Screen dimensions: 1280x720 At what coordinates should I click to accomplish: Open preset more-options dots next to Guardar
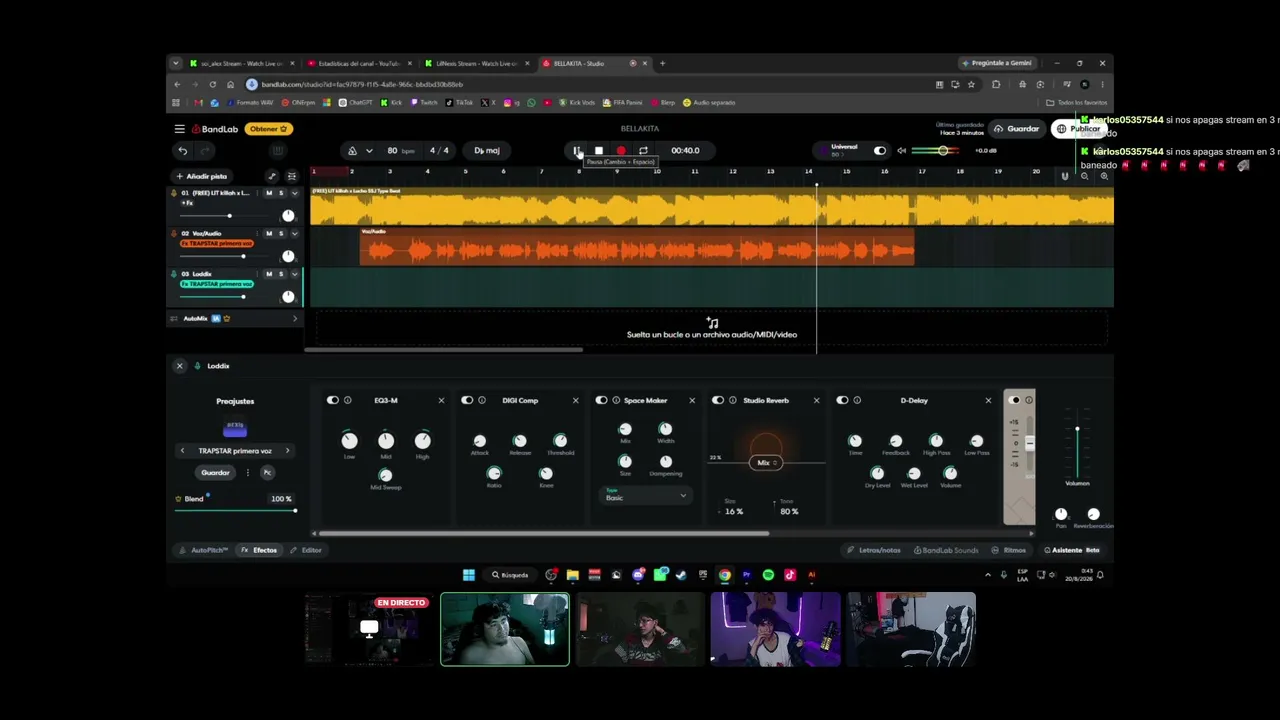[248, 472]
